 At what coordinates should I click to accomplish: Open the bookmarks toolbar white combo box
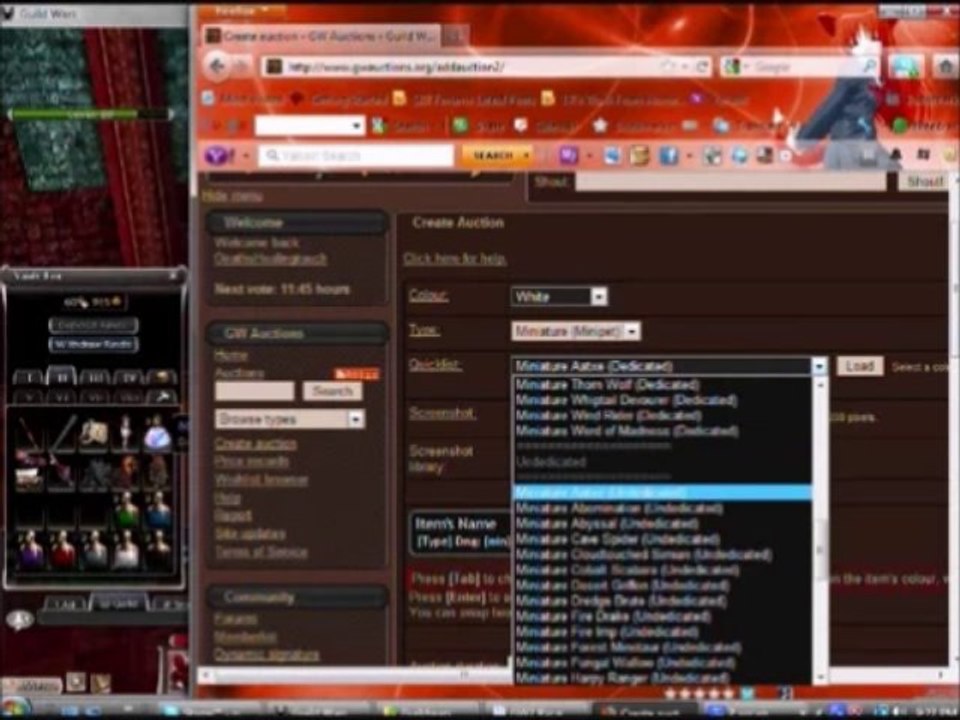pyautogui.click(x=310, y=126)
